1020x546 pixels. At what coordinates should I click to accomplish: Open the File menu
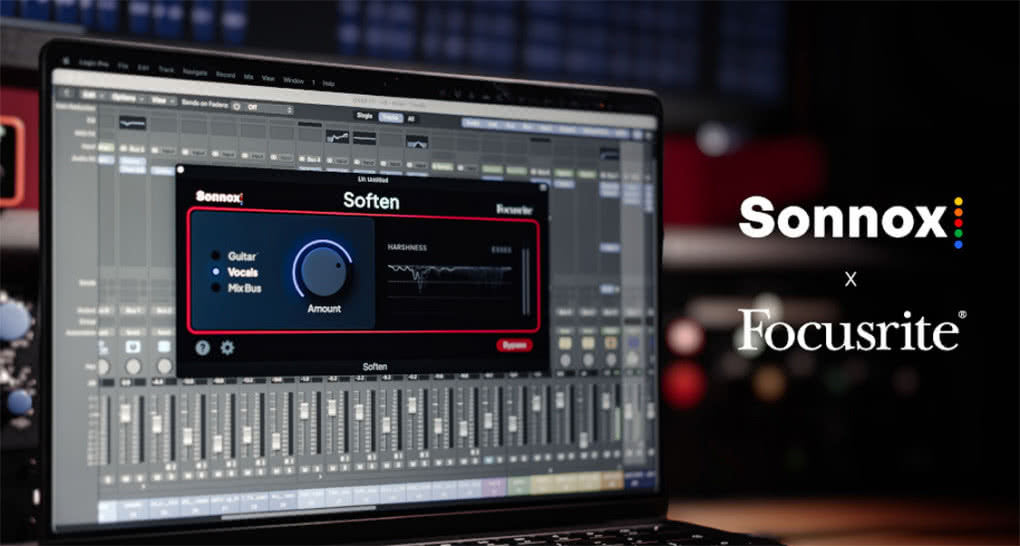coord(123,66)
